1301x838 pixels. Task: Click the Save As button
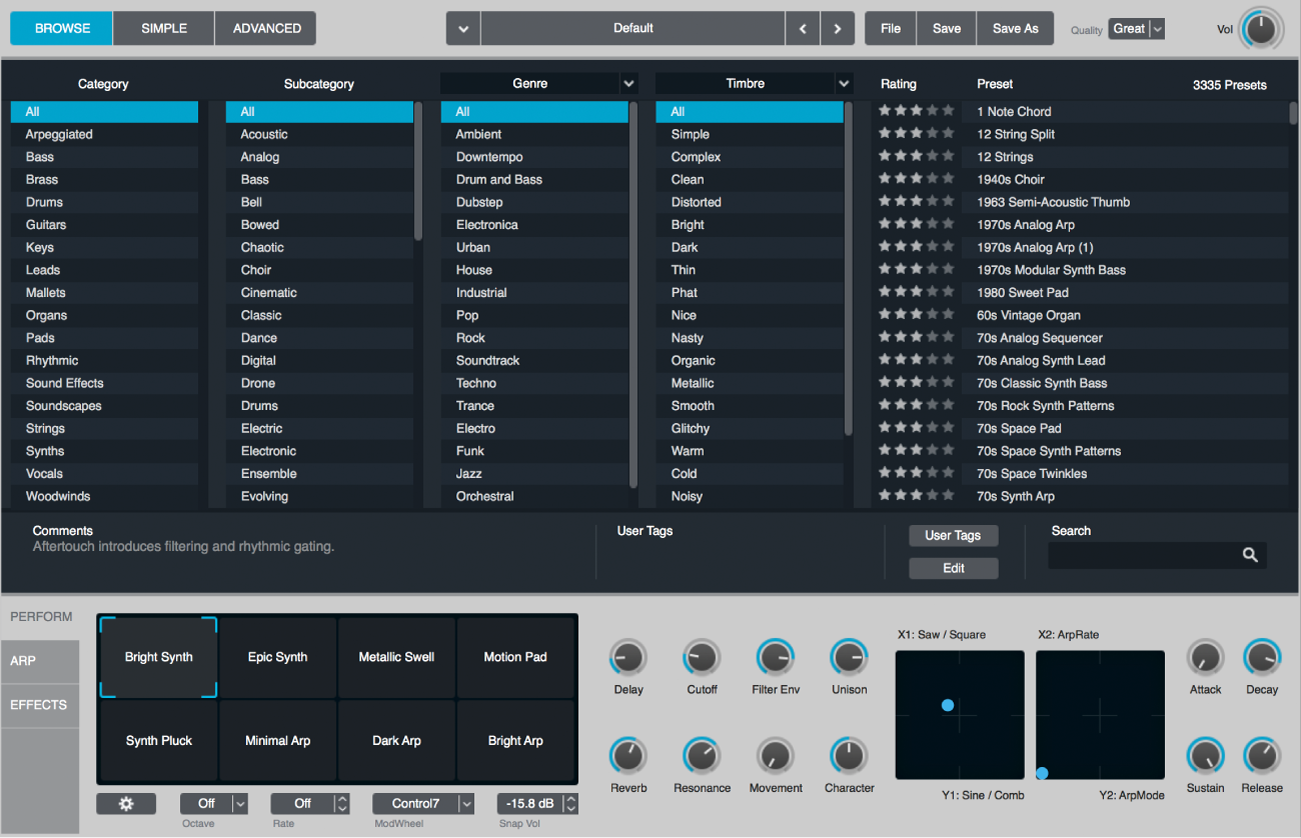pos(1015,29)
